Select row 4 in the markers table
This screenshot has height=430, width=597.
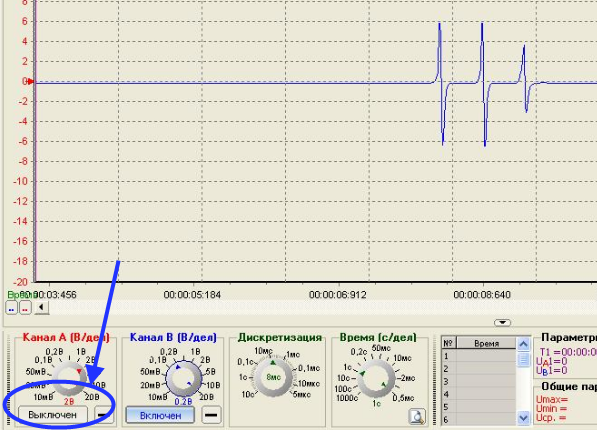[x=479, y=394]
